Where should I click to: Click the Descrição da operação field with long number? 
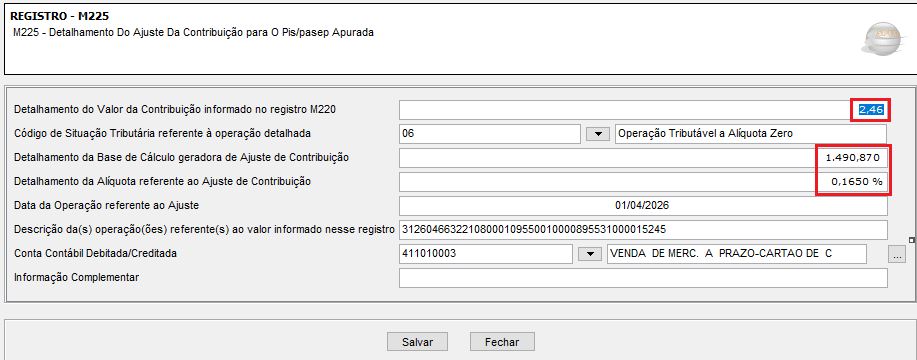click(x=643, y=230)
